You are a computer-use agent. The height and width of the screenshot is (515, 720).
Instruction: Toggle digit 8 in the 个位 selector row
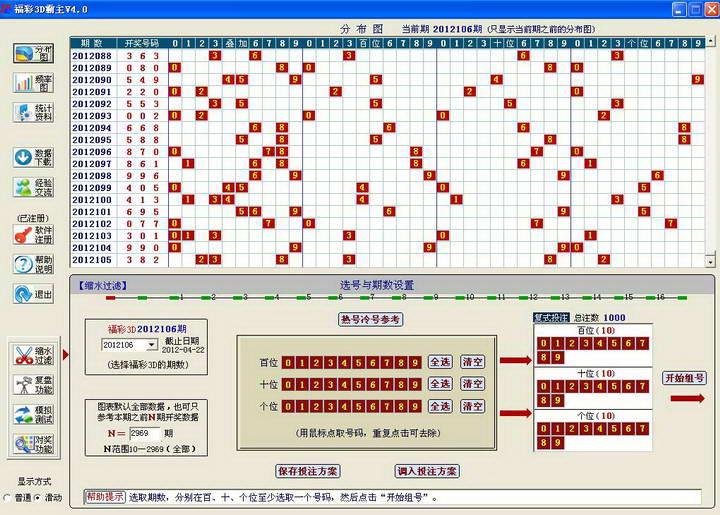(401, 406)
